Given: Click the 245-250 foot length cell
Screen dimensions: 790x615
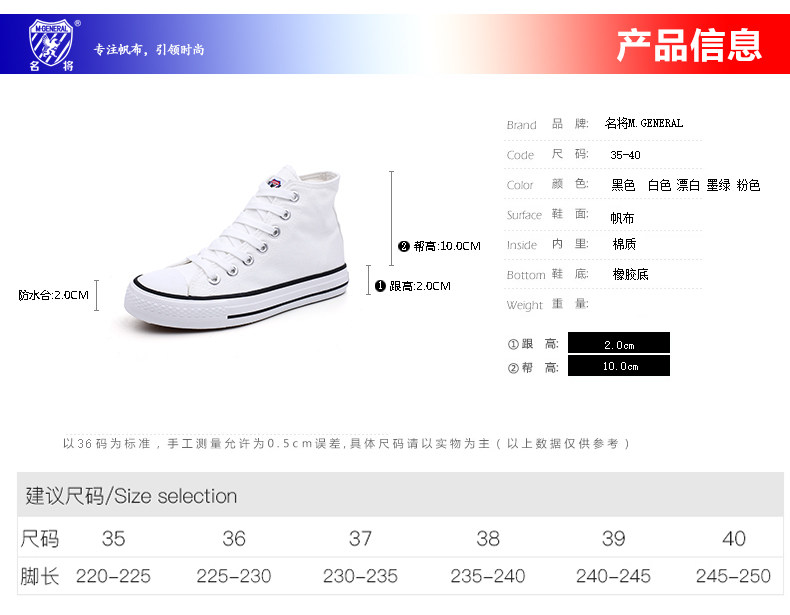Looking at the screenshot, I should [x=733, y=576].
